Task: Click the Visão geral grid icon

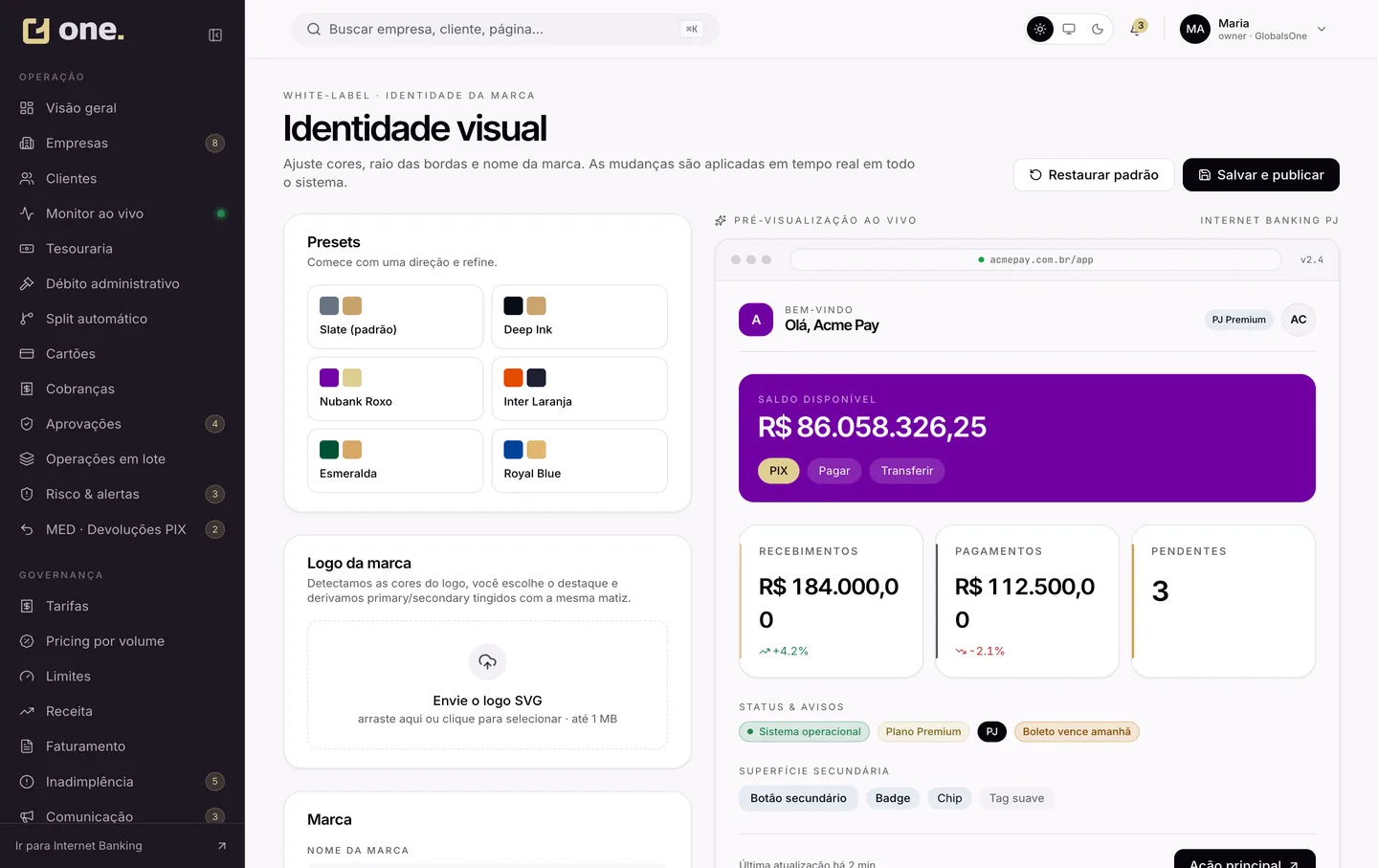Action: 27,108
